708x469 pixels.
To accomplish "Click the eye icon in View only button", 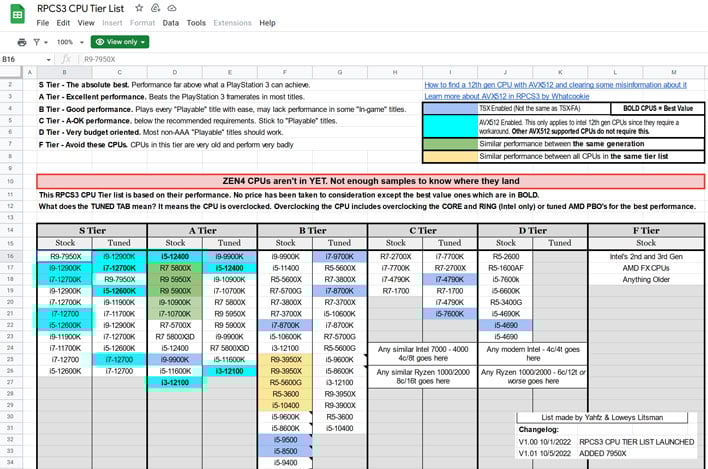I will [100, 42].
